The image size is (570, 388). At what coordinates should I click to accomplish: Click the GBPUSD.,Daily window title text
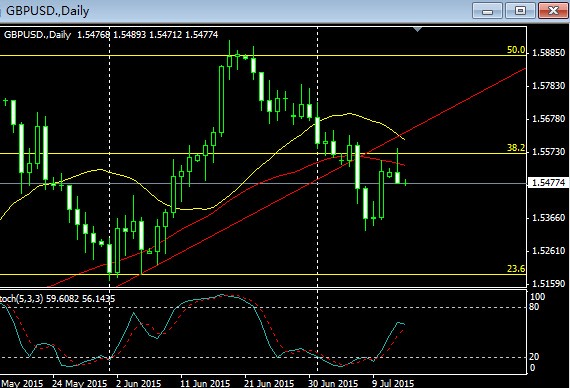[x=47, y=11]
